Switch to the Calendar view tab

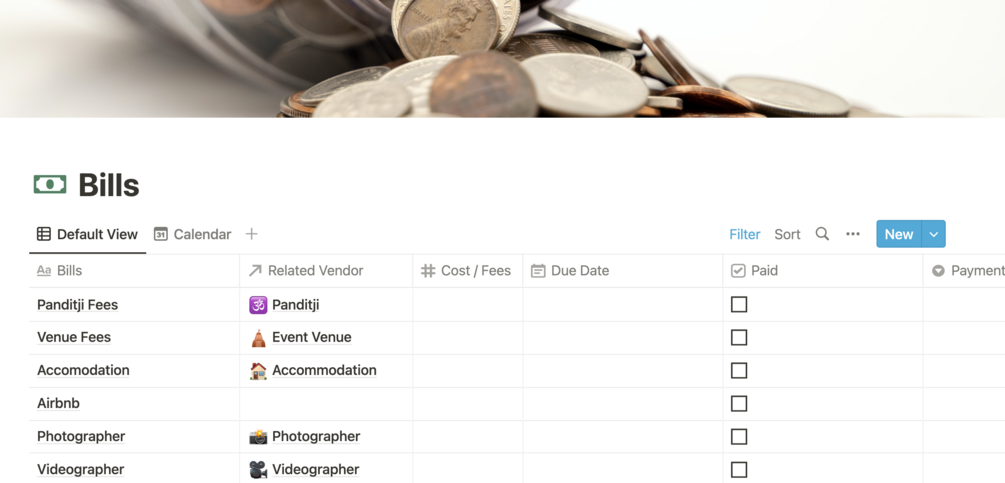pos(192,234)
